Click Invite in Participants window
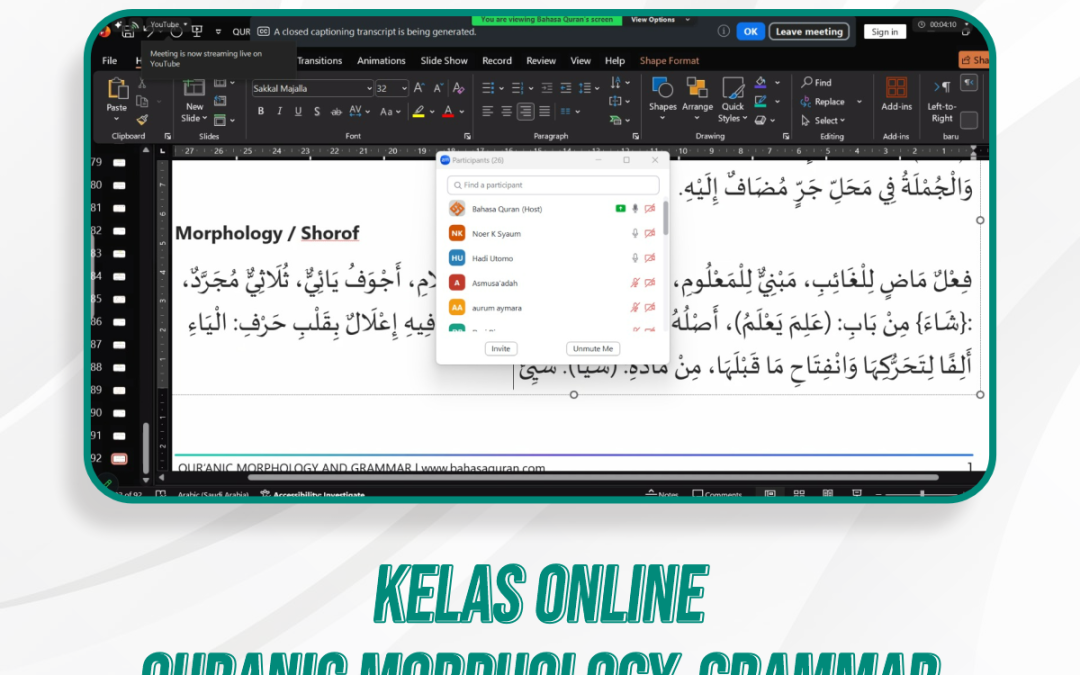This screenshot has width=1080, height=675. pos(501,349)
